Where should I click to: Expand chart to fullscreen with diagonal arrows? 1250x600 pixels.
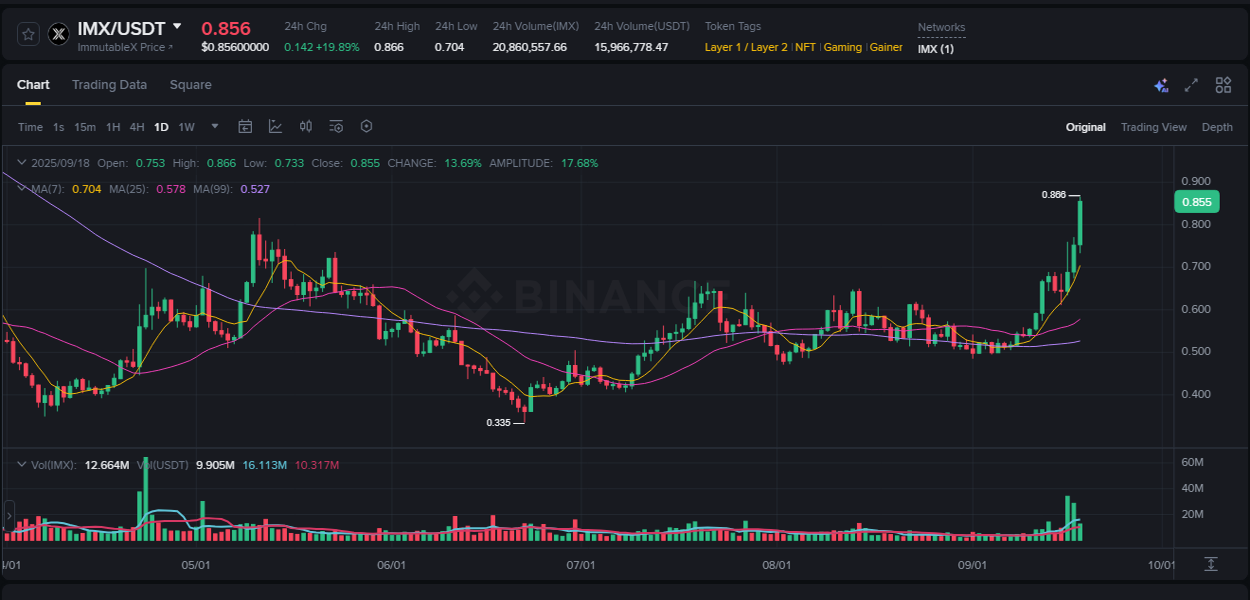[1191, 86]
